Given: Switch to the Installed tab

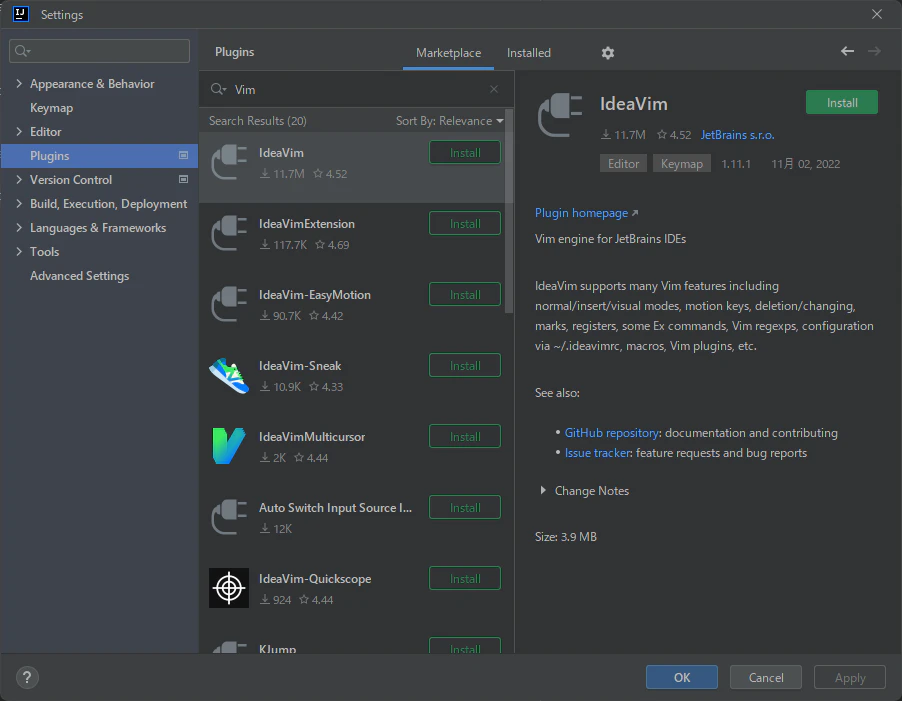Looking at the screenshot, I should point(529,53).
